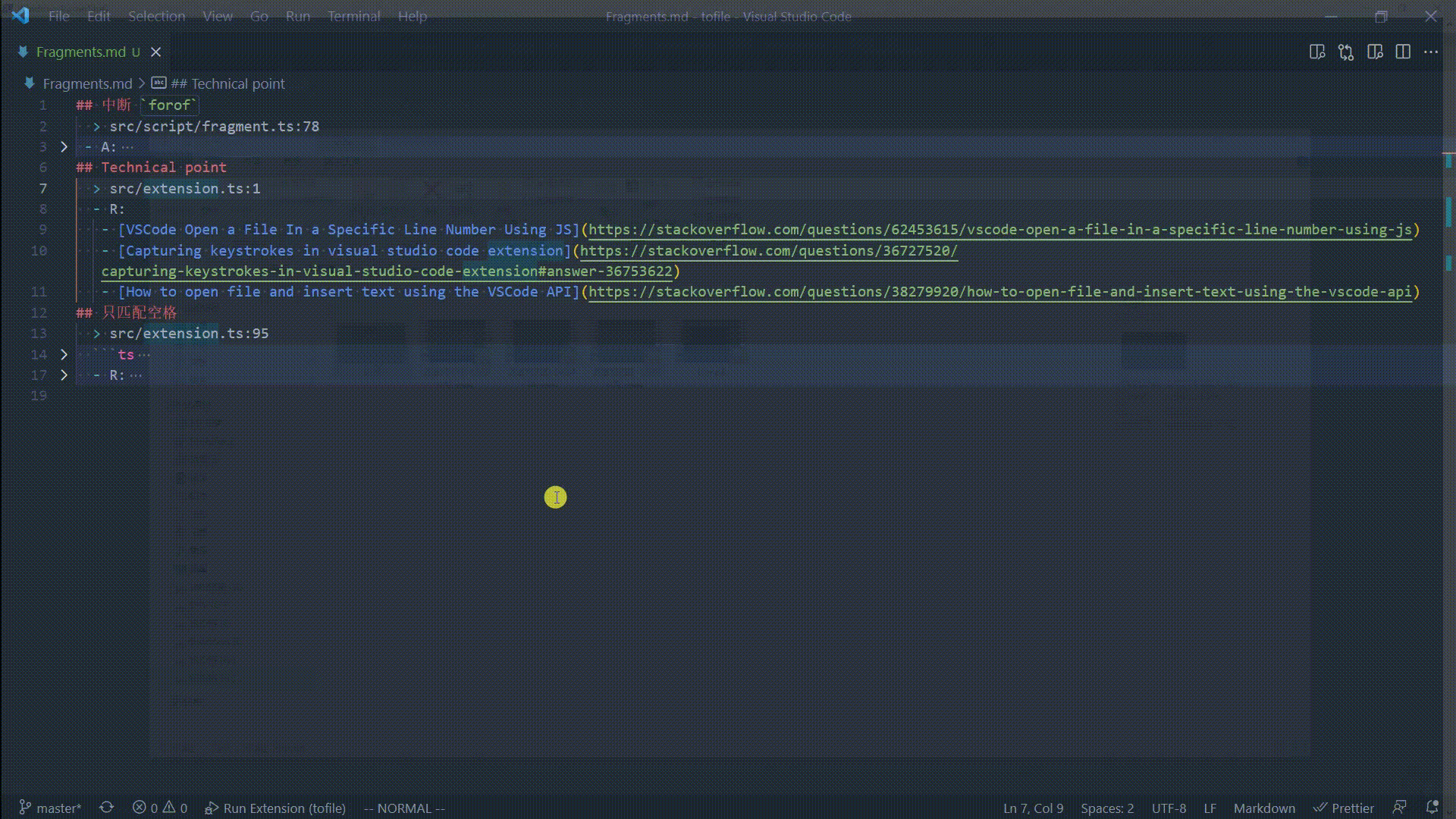Change file encoding by clicking UTF-8
The width and height of the screenshot is (1456, 819).
(x=1170, y=808)
